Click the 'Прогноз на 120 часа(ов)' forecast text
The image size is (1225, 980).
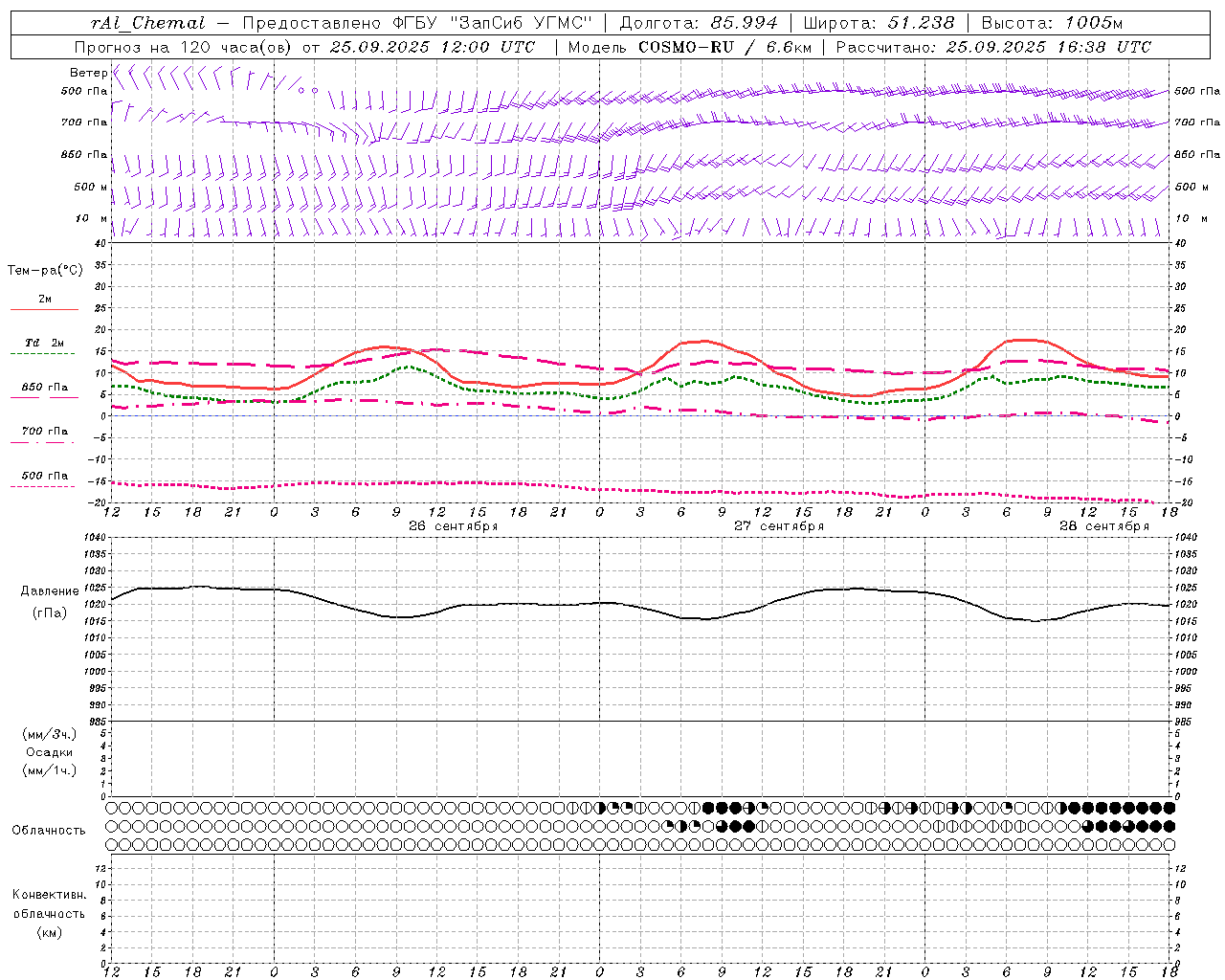click(x=184, y=47)
